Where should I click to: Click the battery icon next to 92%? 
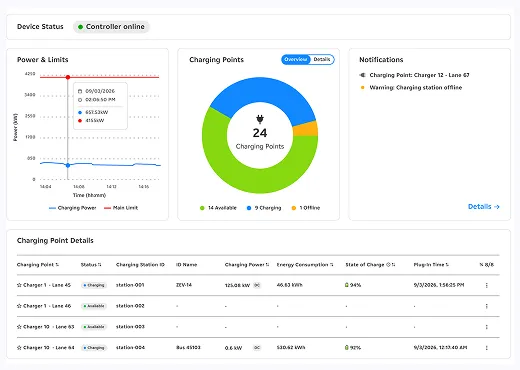coord(347,347)
